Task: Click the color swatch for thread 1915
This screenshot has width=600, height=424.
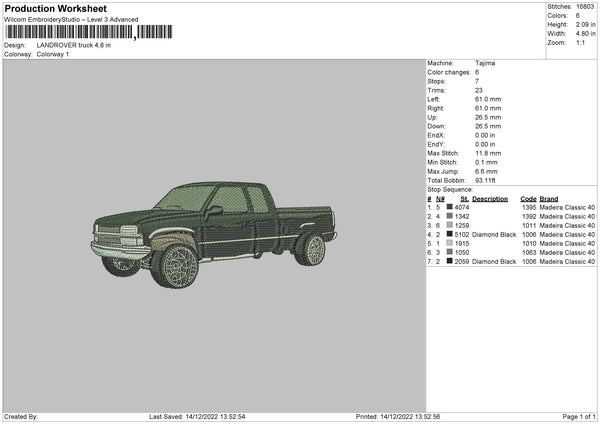Action: click(x=450, y=243)
